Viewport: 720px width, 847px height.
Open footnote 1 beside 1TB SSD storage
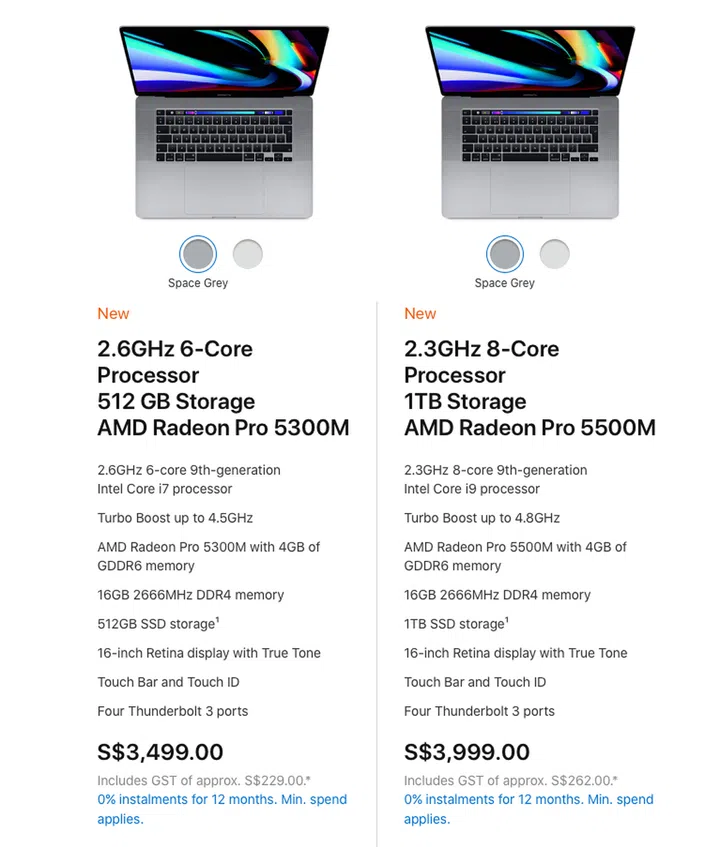click(x=507, y=620)
